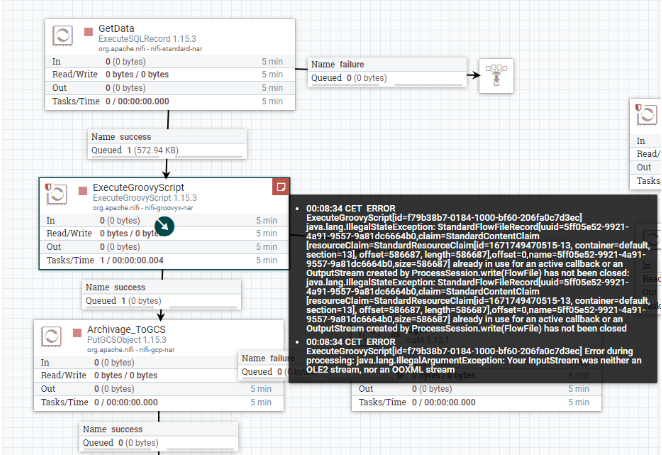Click the 'ExecuteGroovyScript 1.15.3' type label
Viewport: 662px width, 455px height.
click(x=145, y=198)
